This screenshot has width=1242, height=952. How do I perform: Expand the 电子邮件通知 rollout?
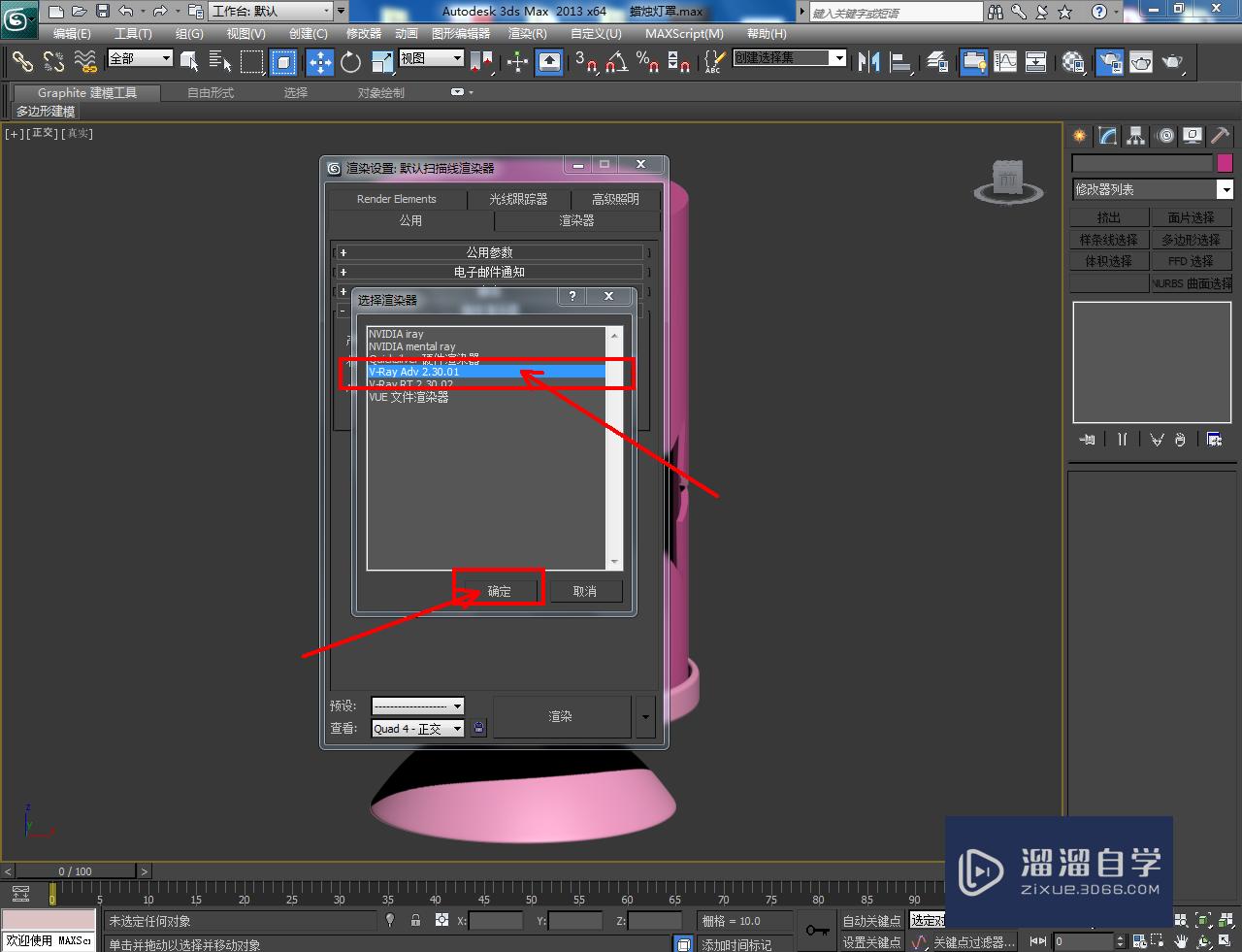(490, 272)
